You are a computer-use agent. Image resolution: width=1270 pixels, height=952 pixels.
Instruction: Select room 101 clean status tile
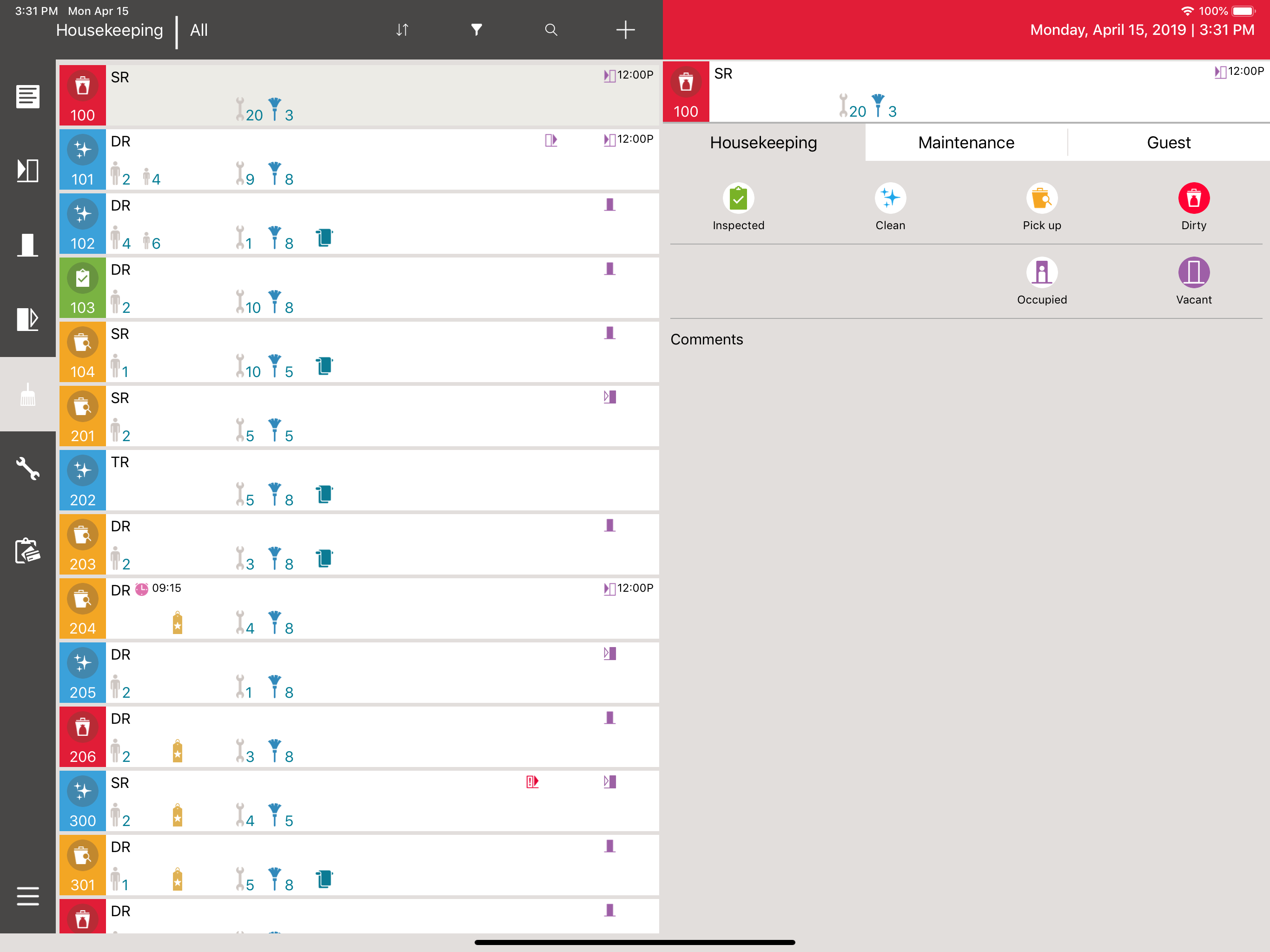[83, 159]
